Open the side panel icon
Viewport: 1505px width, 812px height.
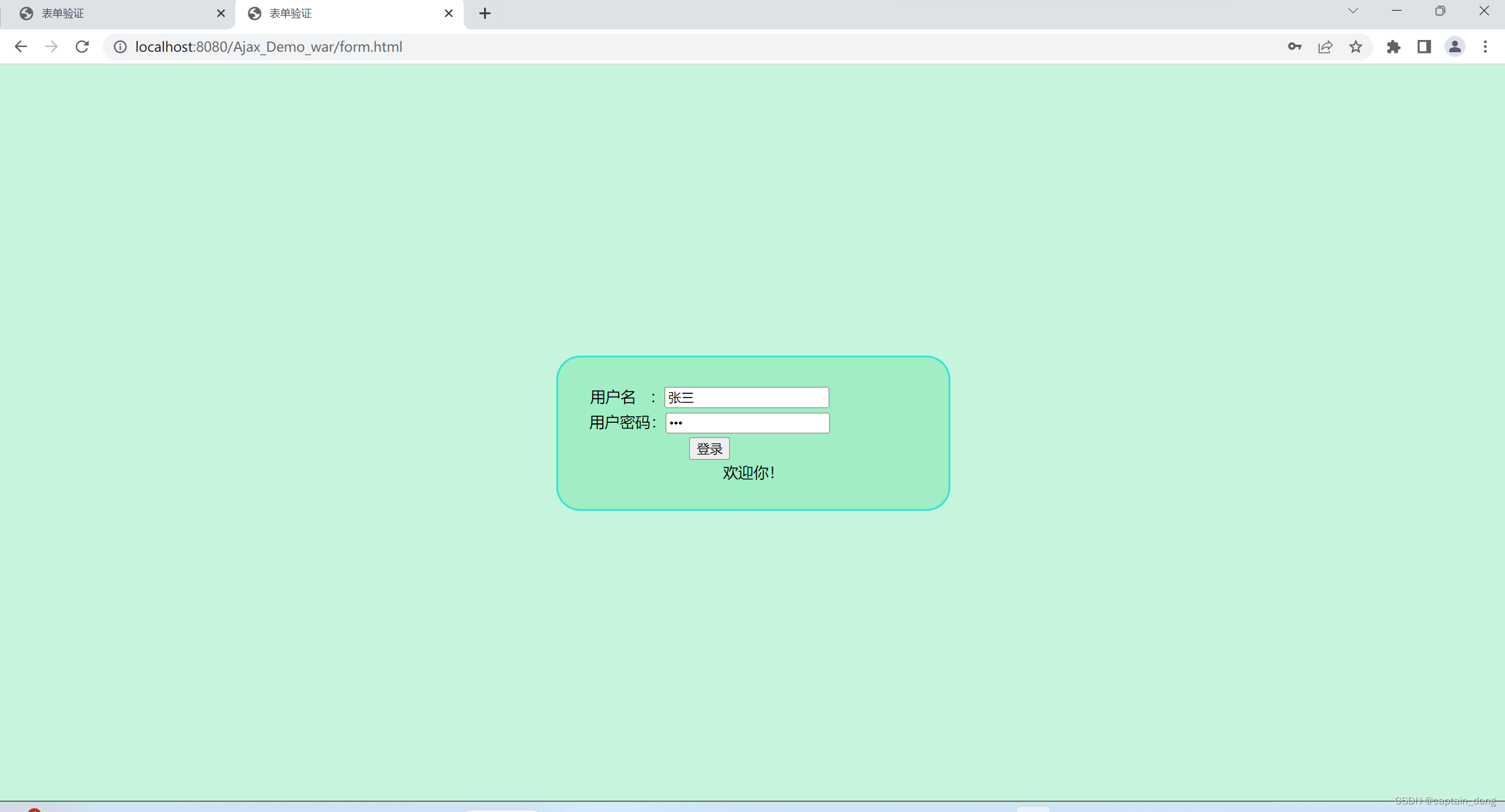pyautogui.click(x=1424, y=47)
